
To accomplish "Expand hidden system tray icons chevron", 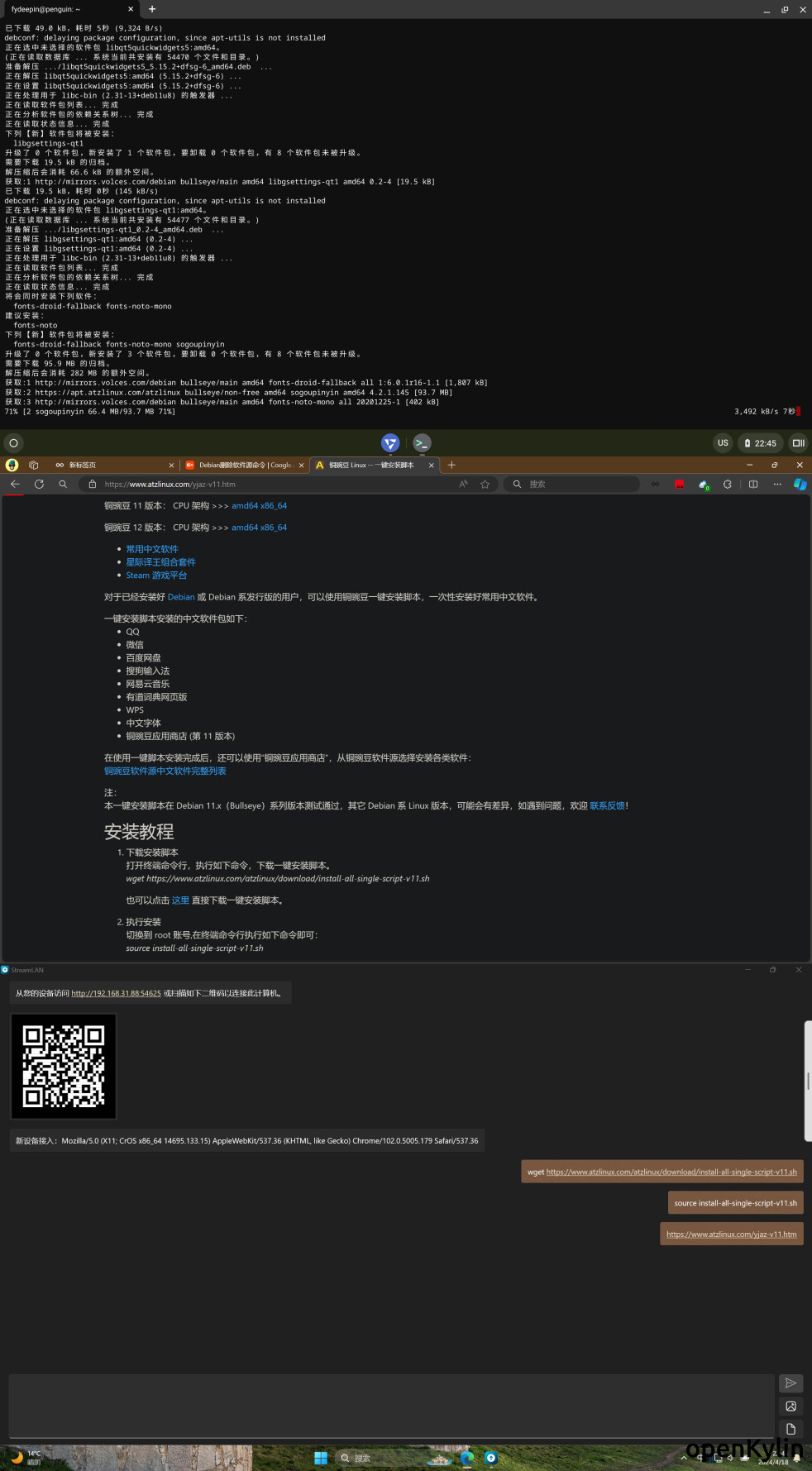I will 684,1458.
